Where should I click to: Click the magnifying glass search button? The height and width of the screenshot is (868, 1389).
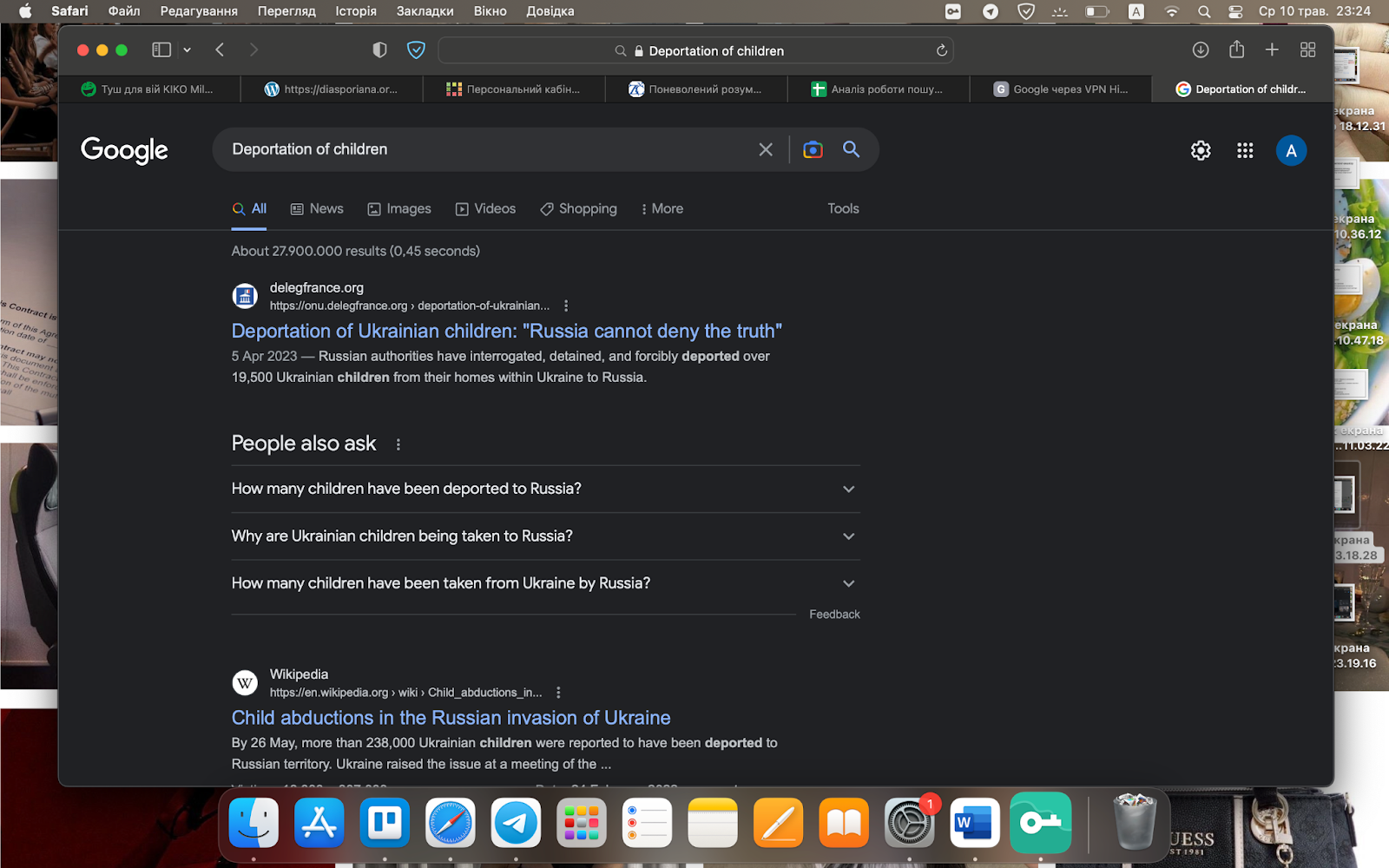(851, 149)
